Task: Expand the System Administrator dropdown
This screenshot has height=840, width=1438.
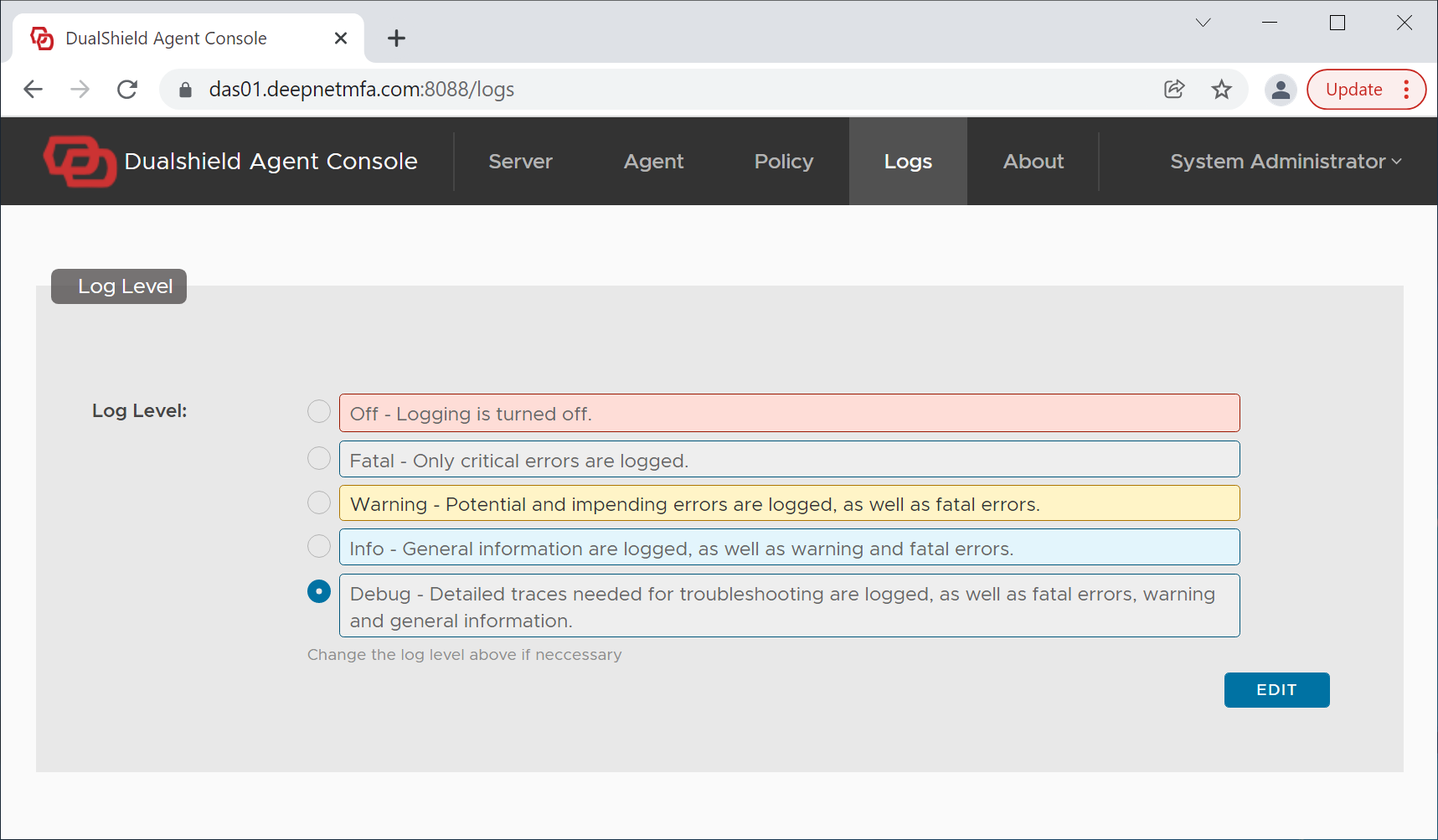Action: [1285, 162]
